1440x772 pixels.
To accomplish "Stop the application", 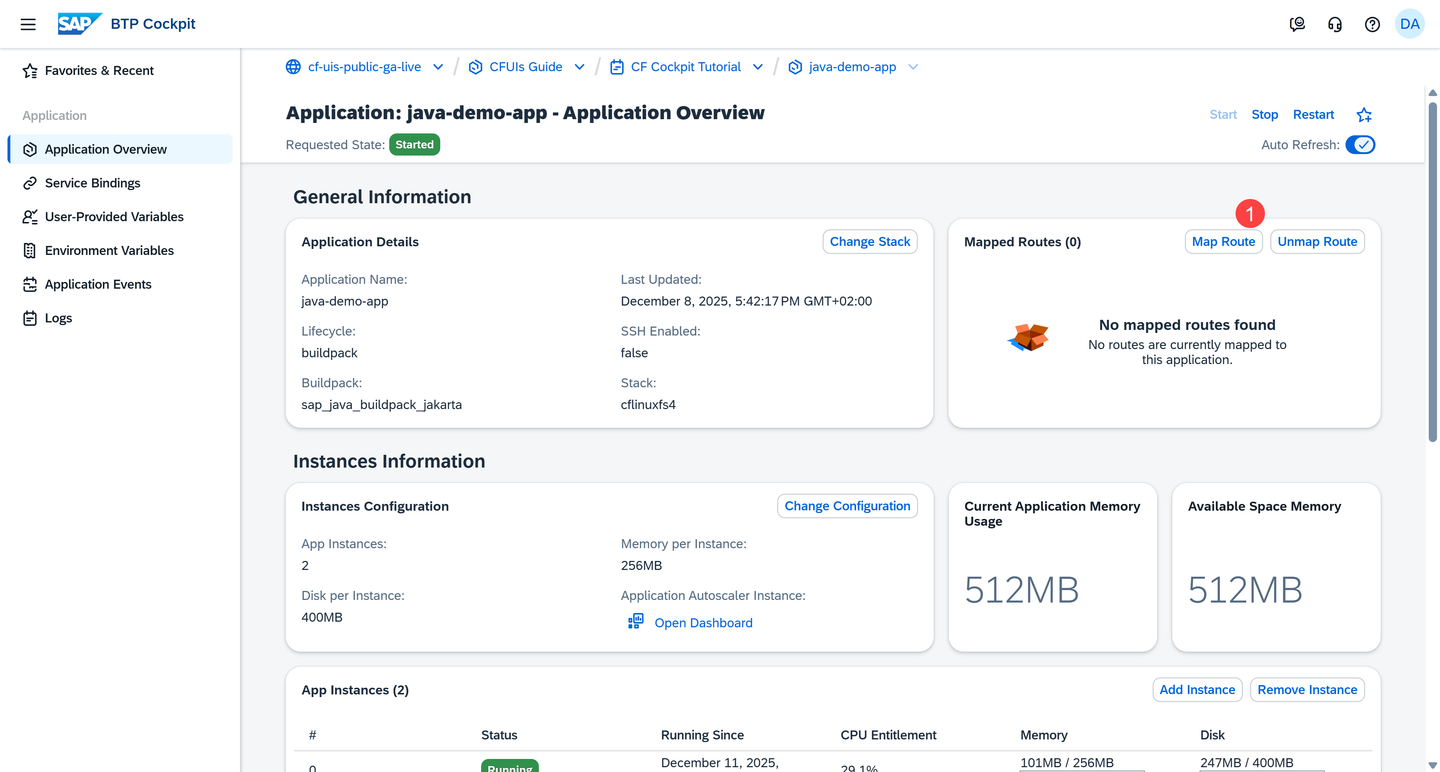I will (x=1265, y=115).
